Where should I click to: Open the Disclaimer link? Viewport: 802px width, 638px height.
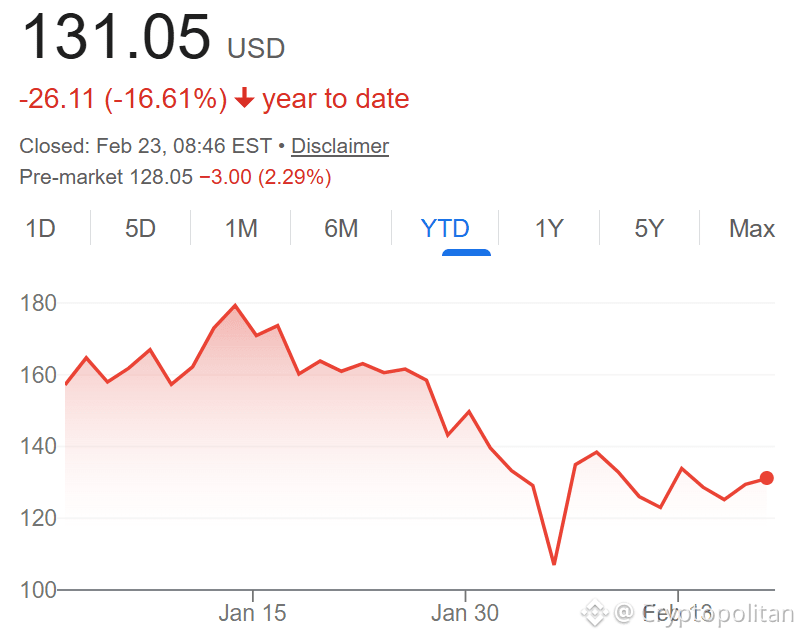(x=339, y=146)
